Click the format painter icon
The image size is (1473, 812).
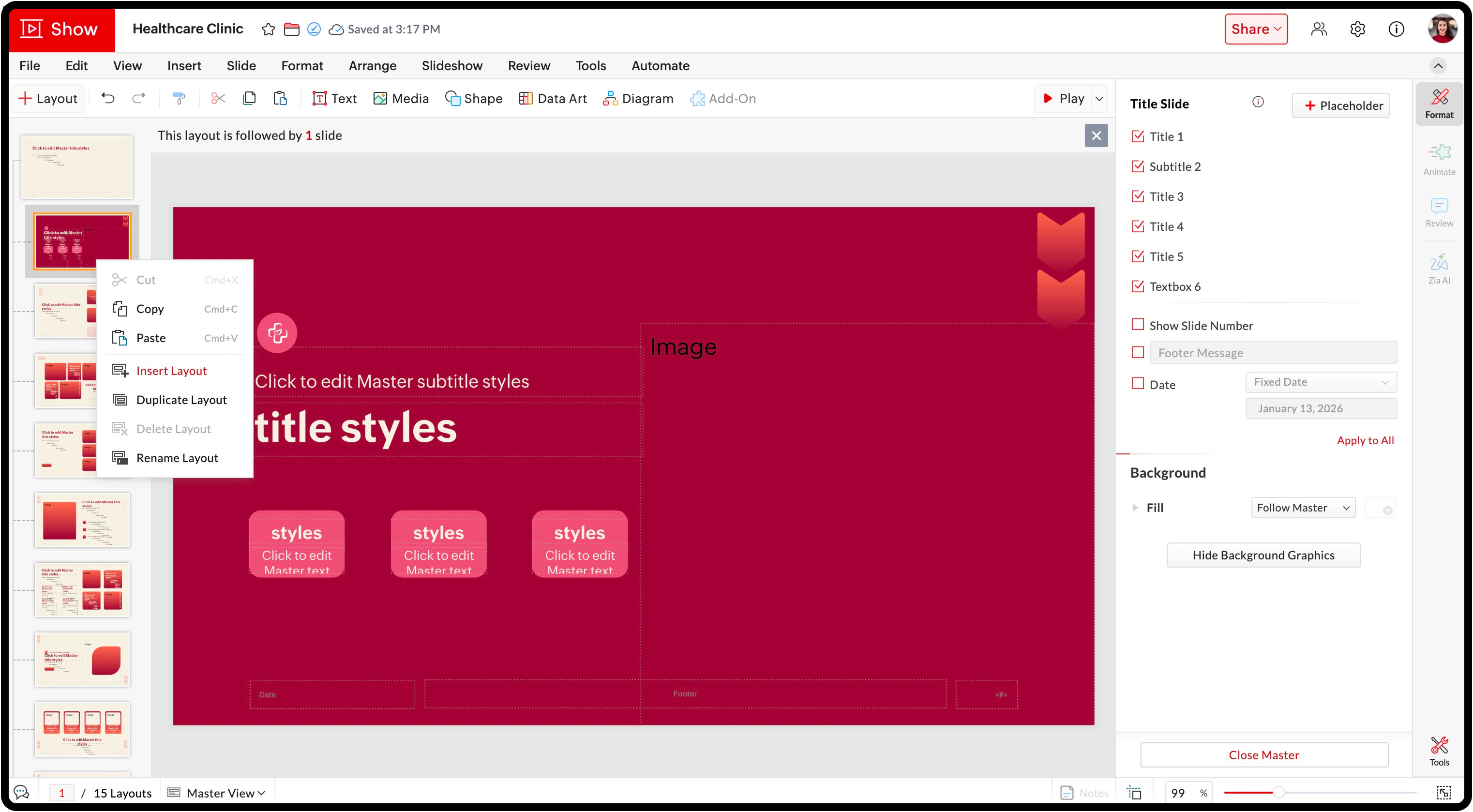[x=179, y=98]
